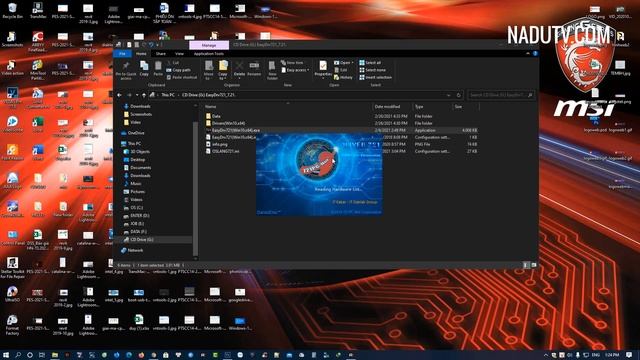Open 3D Objects in navigation pane
Image resolution: width=640 pixels, height=360 pixels.
click(x=140, y=151)
